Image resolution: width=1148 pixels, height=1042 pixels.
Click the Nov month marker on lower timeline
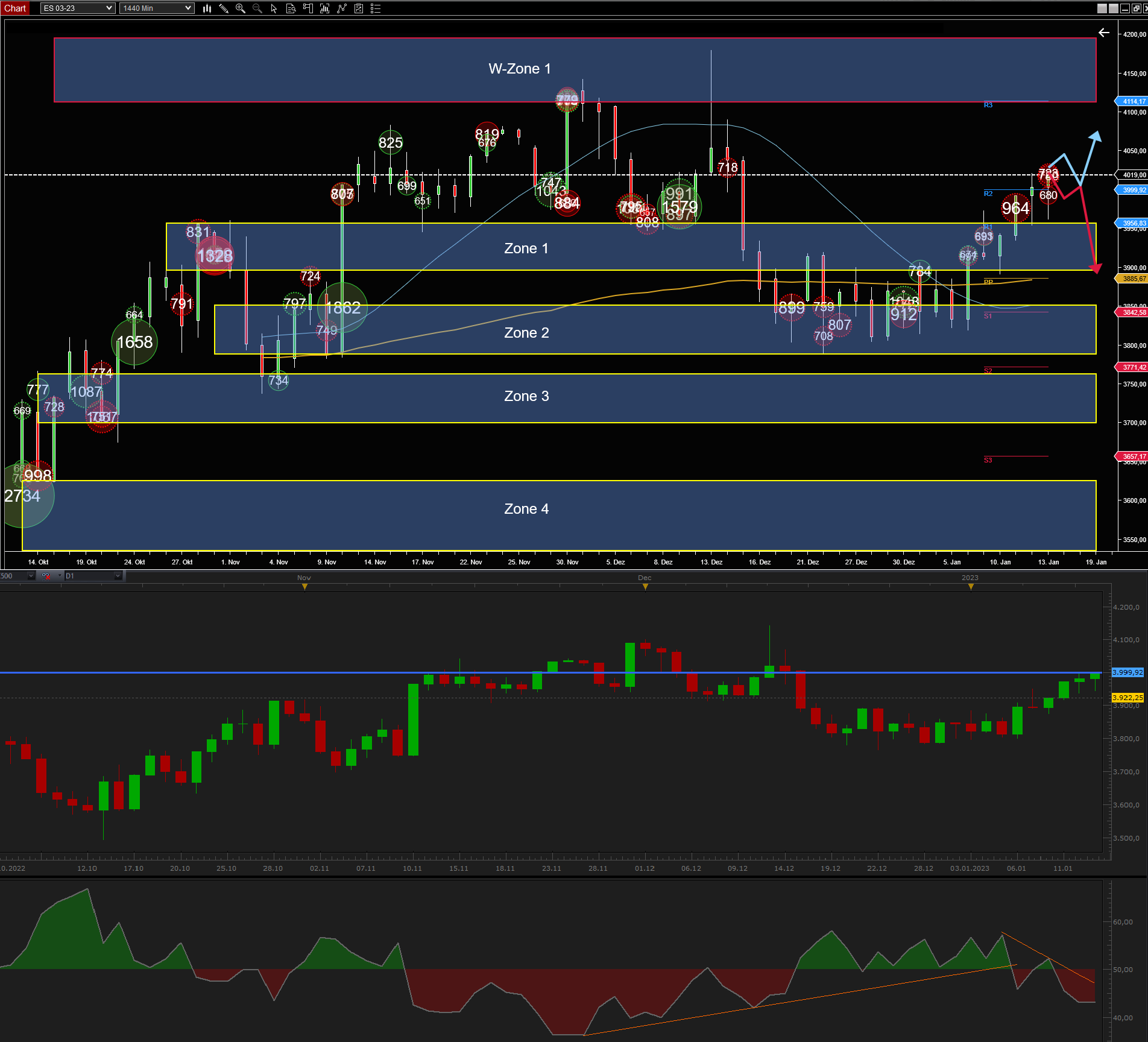304,586
